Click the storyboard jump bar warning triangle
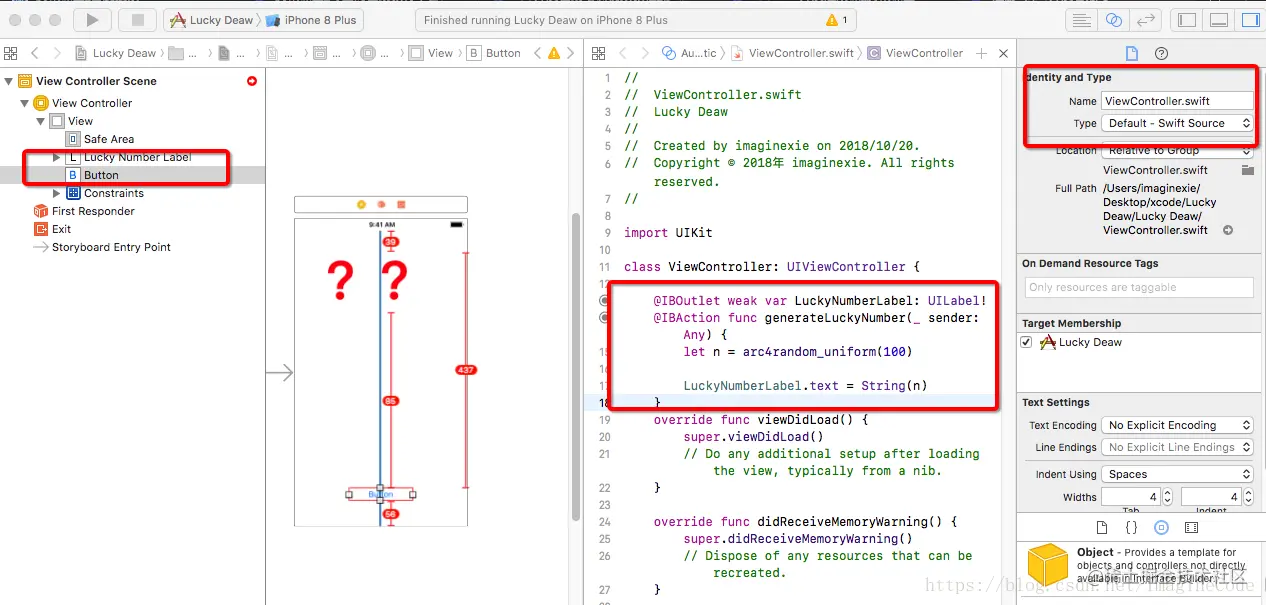Image resolution: width=1266 pixels, height=605 pixels. [x=556, y=53]
